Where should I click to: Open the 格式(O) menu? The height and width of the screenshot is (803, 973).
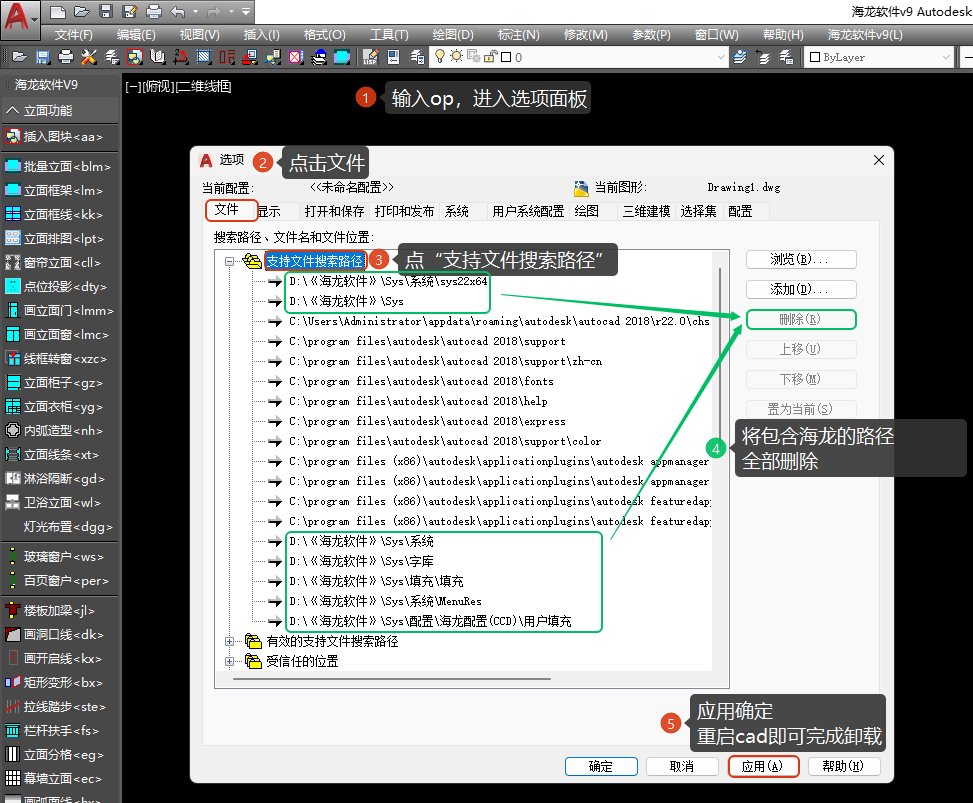click(325, 35)
